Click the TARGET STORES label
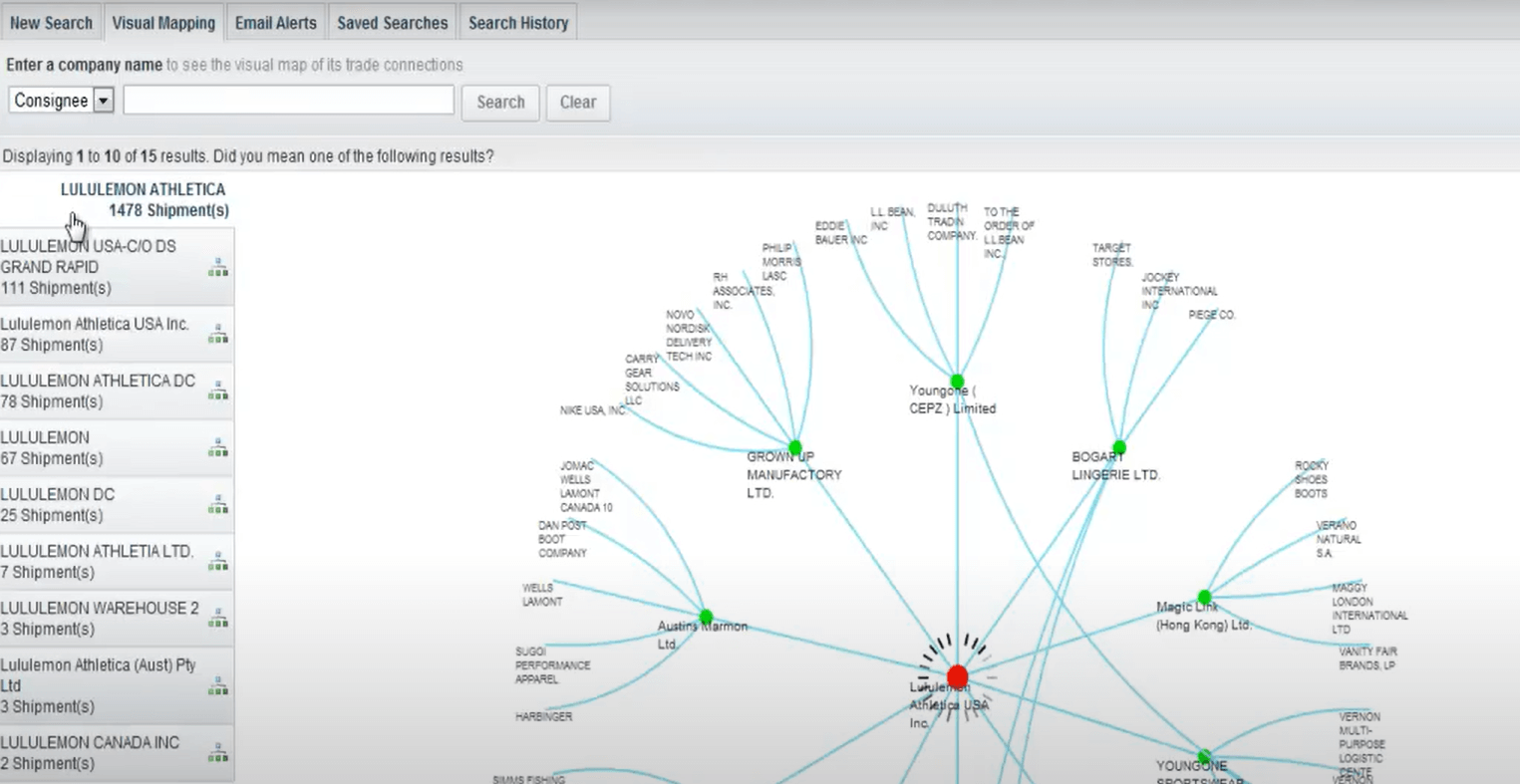The image size is (1520, 784). point(1112,255)
